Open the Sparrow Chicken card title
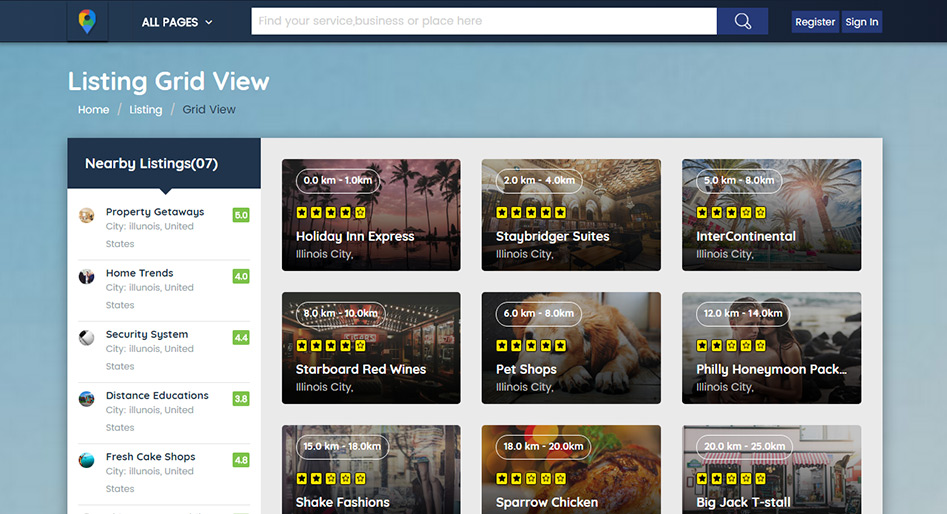Image resolution: width=947 pixels, height=514 pixels. (x=547, y=502)
